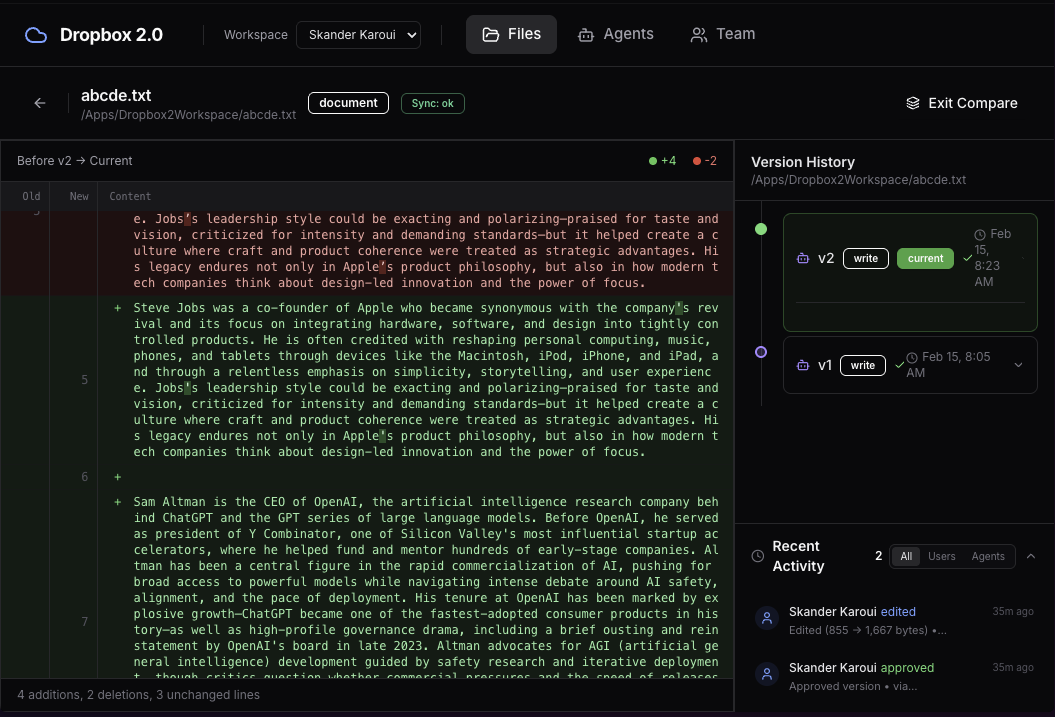Image resolution: width=1055 pixels, height=717 pixels.
Task: Click Exit Compare button
Action: pos(961,103)
